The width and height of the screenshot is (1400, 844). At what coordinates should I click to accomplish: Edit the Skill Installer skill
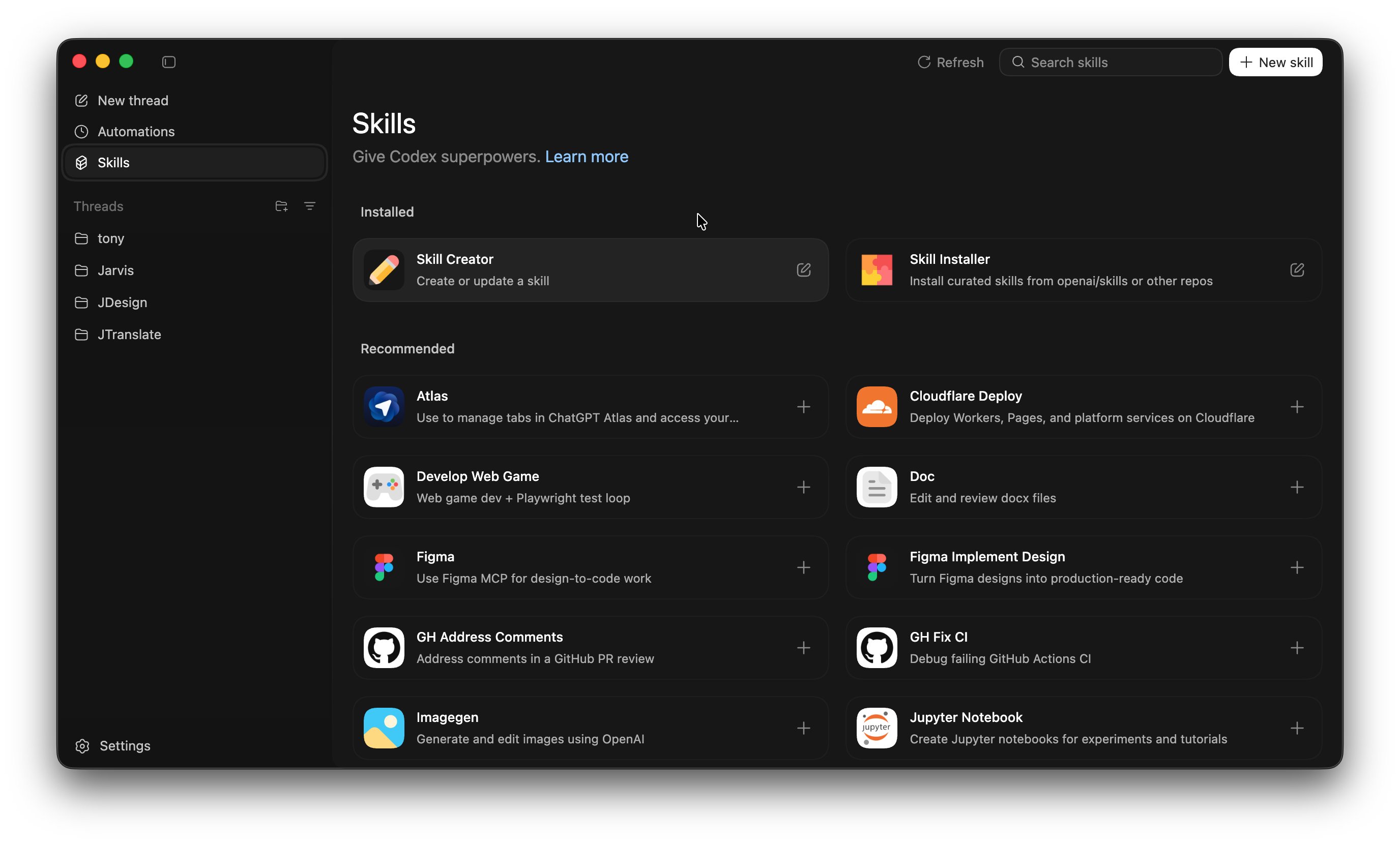click(1297, 270)
